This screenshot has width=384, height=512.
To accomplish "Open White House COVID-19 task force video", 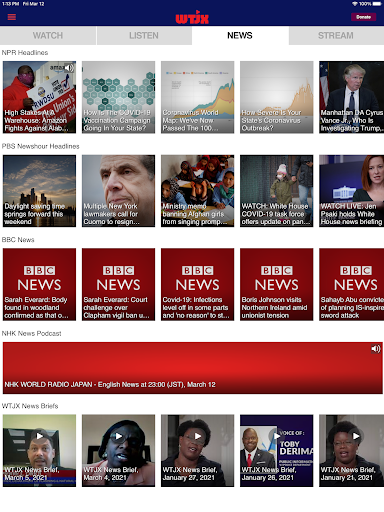I will click(x=276, y=191).
